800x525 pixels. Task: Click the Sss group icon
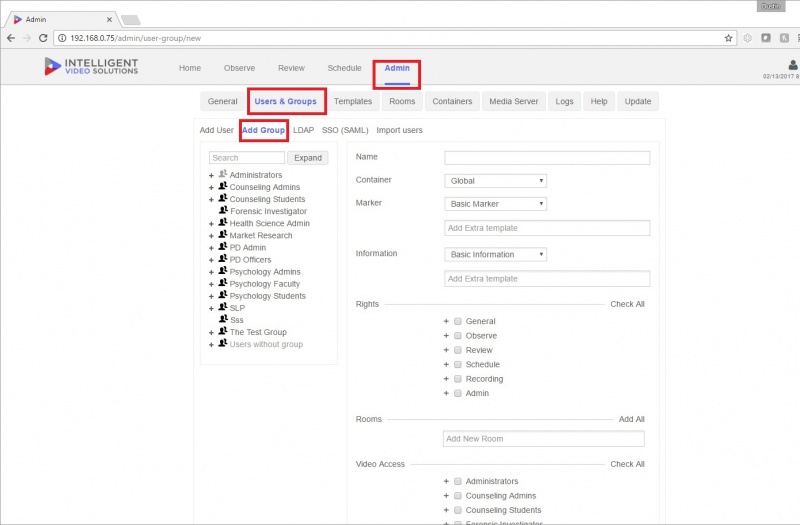(223, 319)
